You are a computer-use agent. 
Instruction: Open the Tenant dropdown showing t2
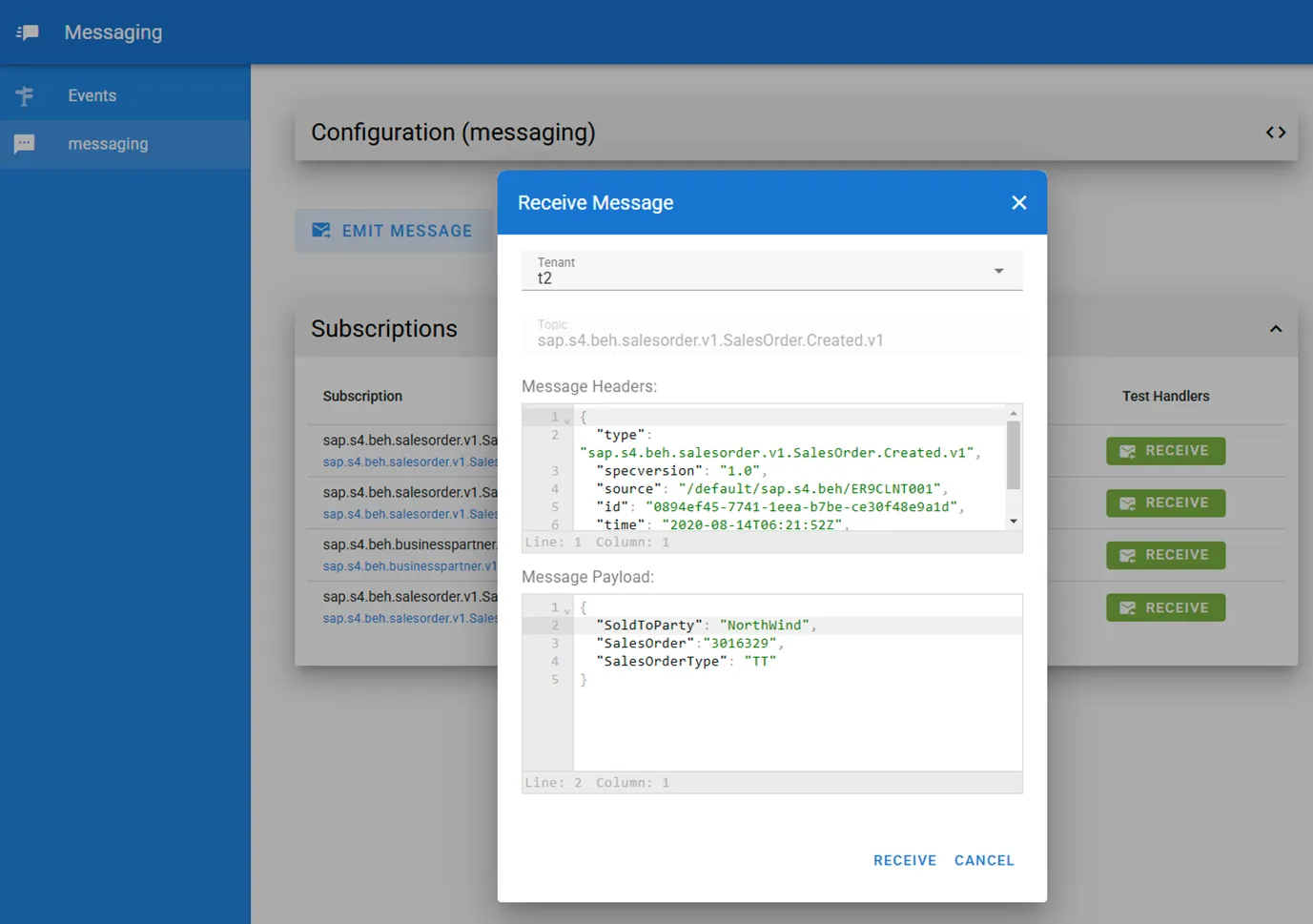(998, 271)
